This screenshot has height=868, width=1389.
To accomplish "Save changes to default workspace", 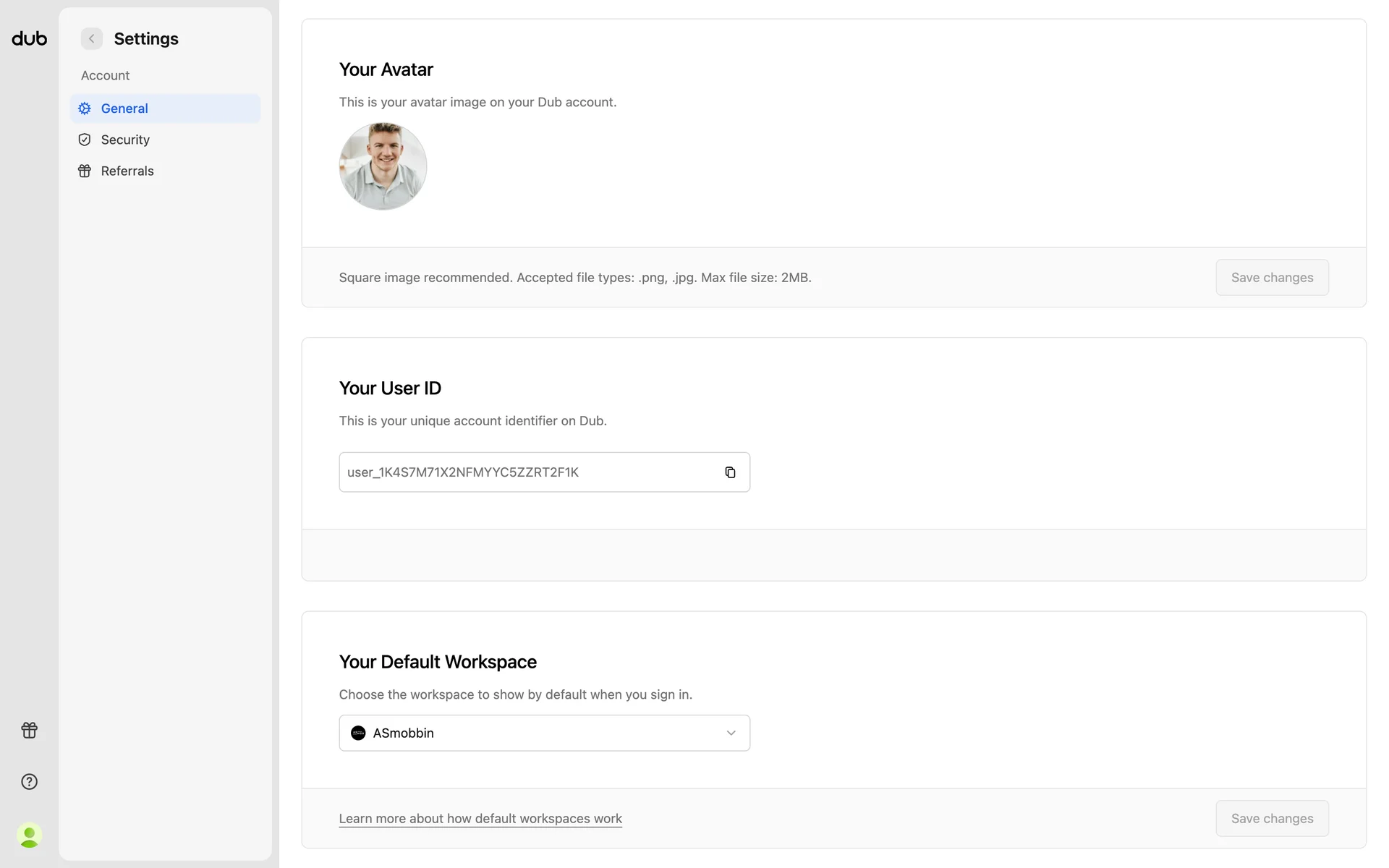I will pyautogui.click(x=1272, y=818).
